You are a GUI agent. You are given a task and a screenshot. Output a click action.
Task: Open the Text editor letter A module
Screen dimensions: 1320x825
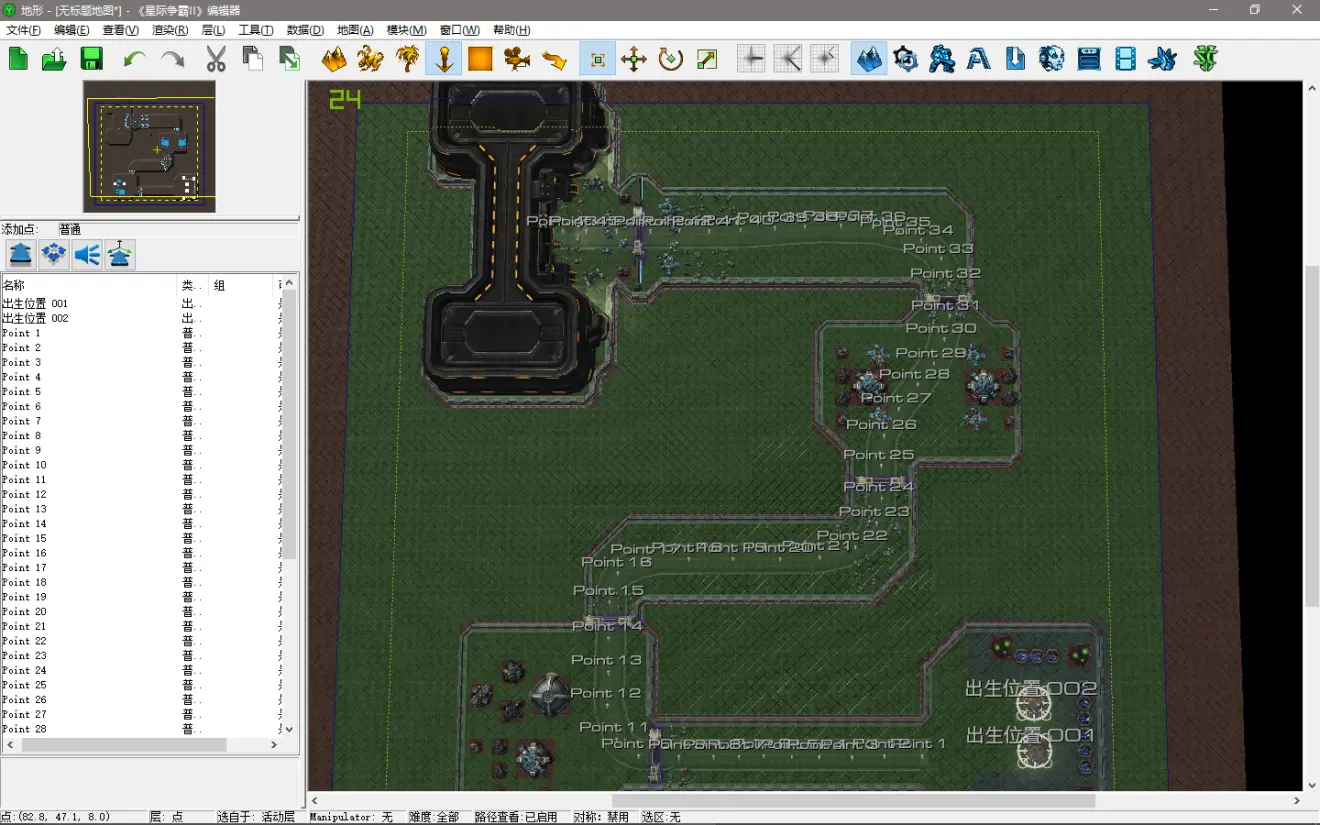click(x=979, y=59)
